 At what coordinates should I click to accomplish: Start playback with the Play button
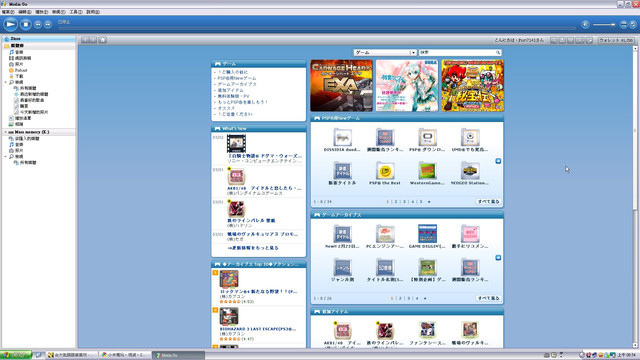click(11, 24)
